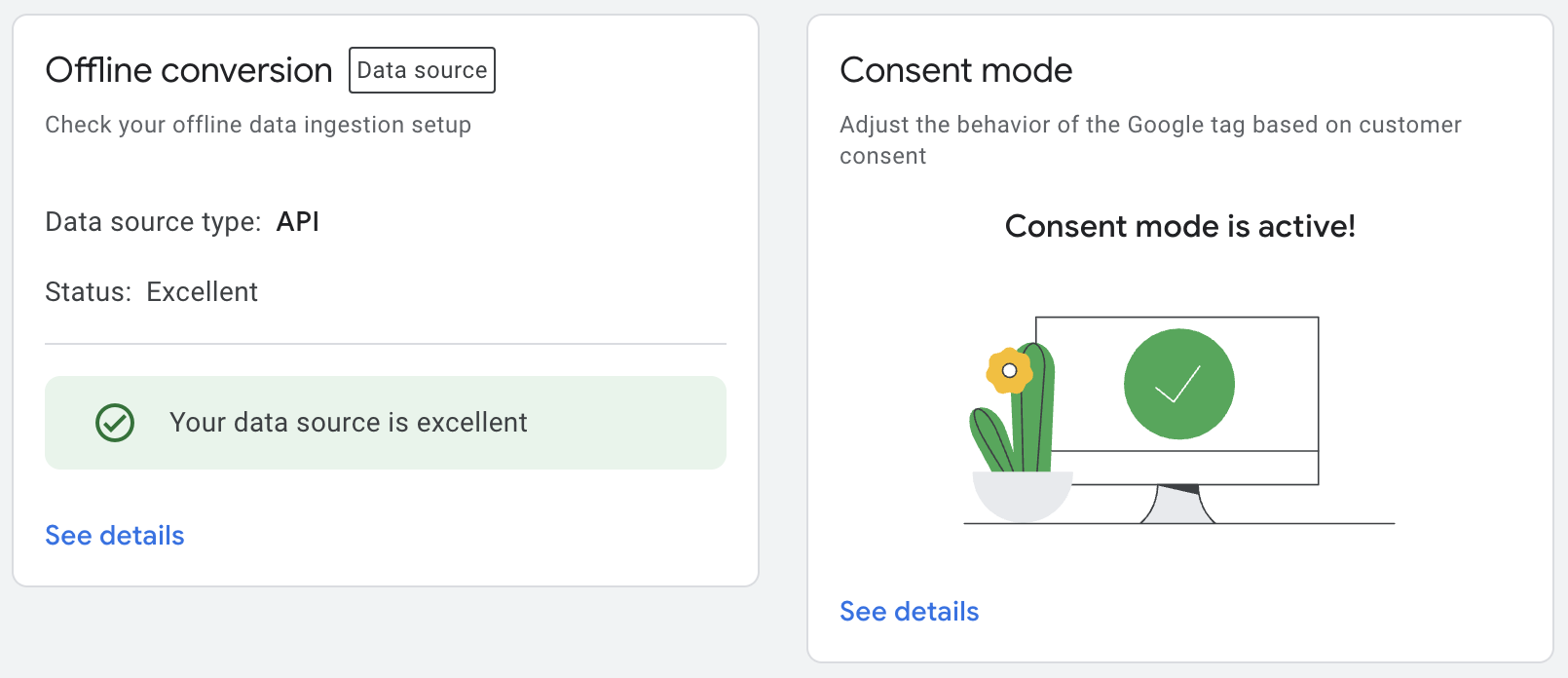Click the large green check on monitor

(1179, 384)
